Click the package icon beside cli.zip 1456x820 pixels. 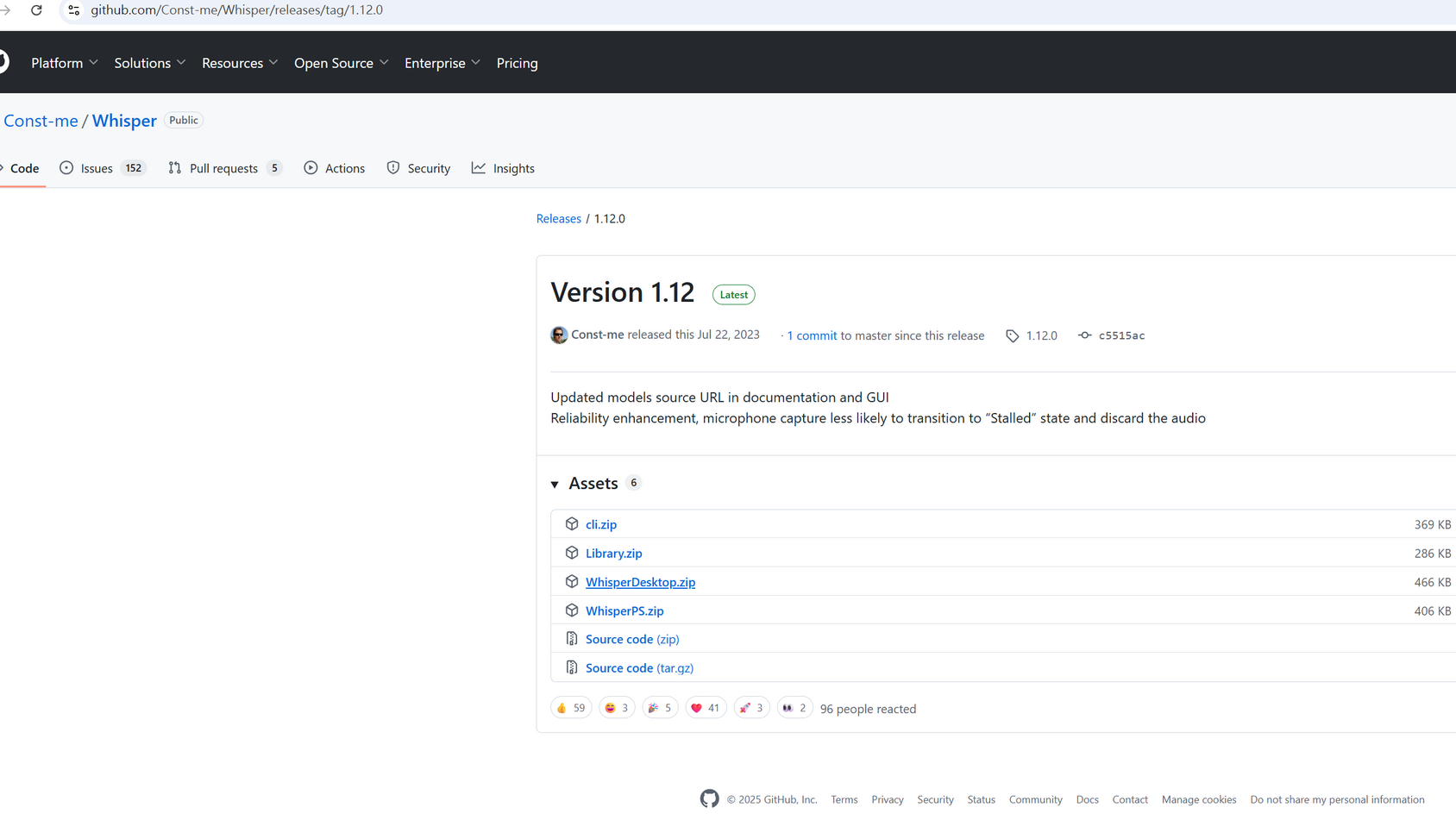pyautogui.click(x=571, y=524)
